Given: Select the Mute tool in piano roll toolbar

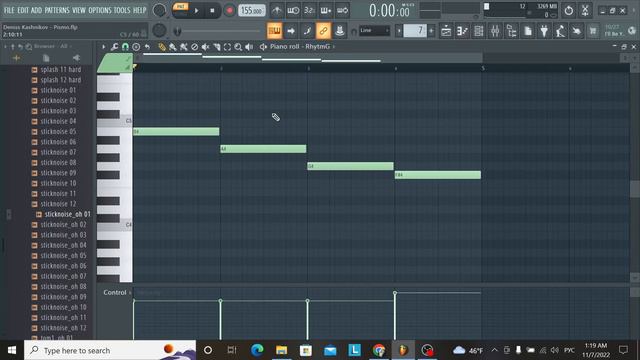Looking at the screenshot, I should coord(205,47).
